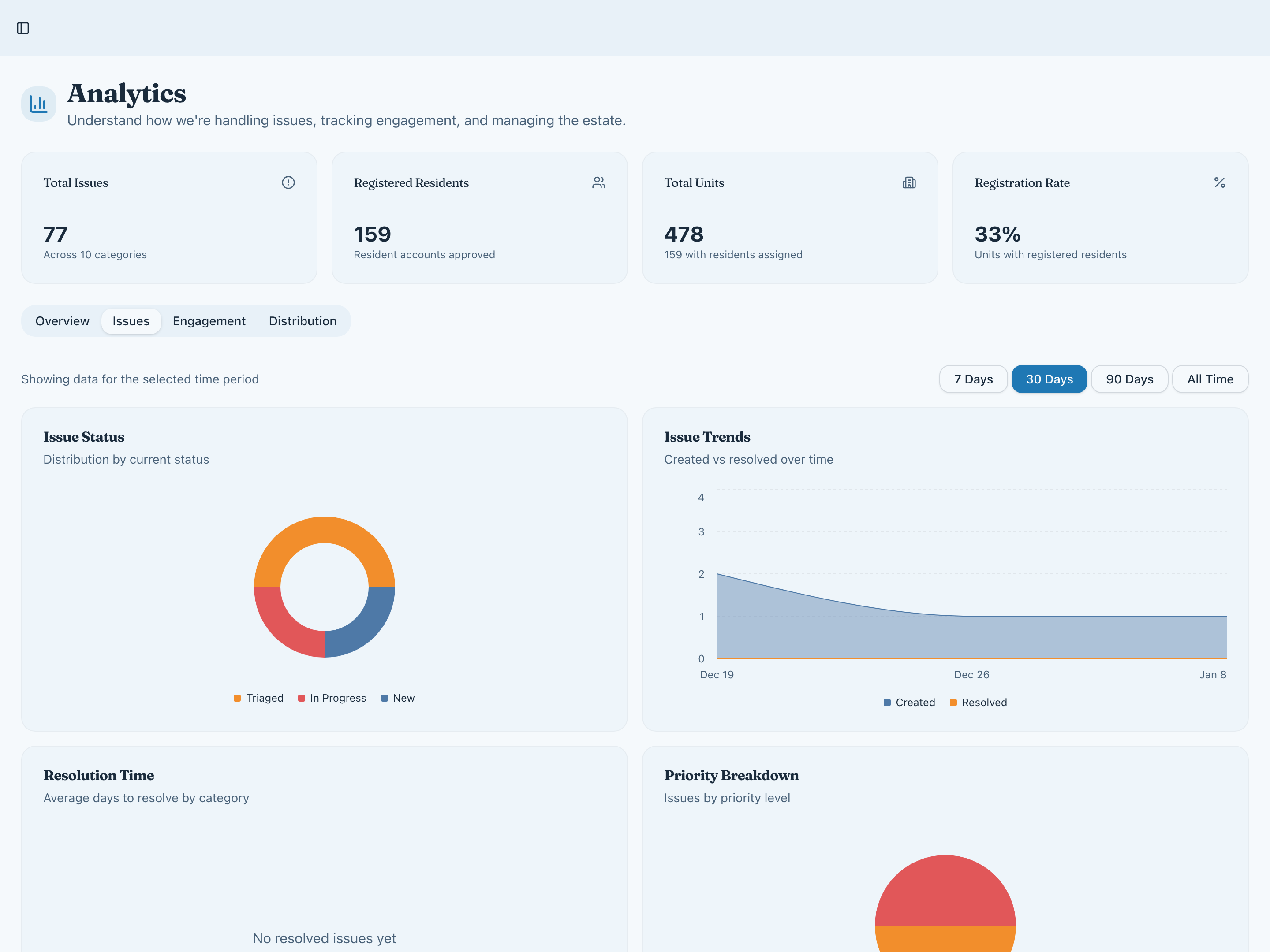Click the alert icon on Total Issues card

click(x=288, y=182)
